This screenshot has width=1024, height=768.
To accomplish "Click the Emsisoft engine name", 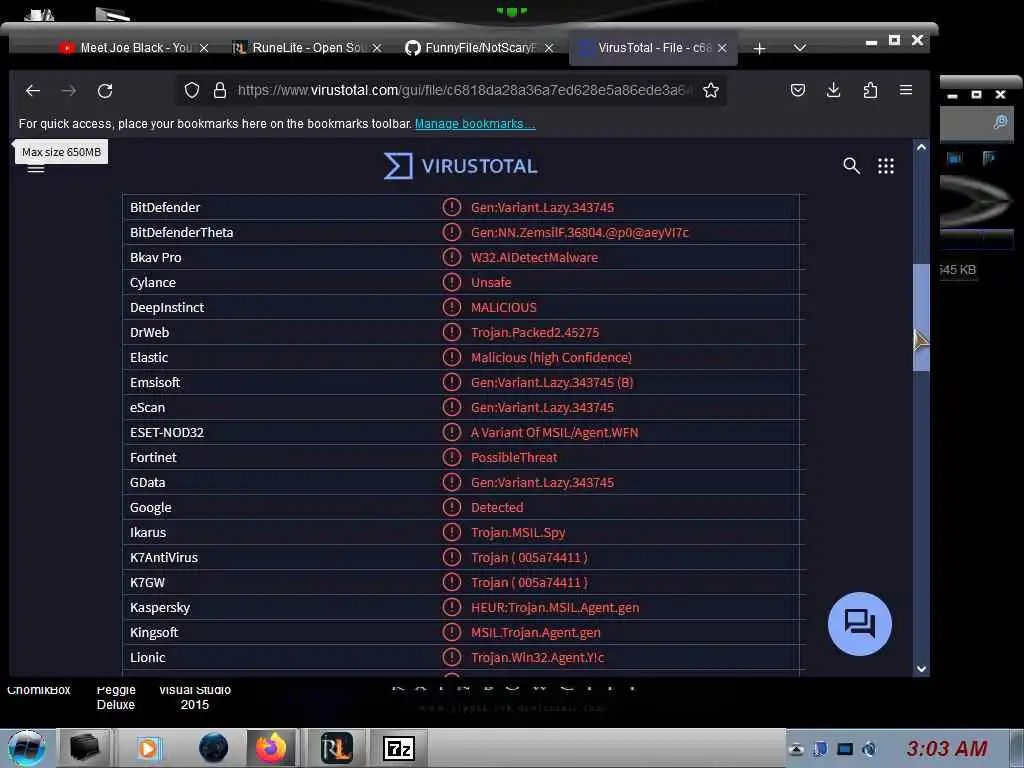I will coord(155,383).
